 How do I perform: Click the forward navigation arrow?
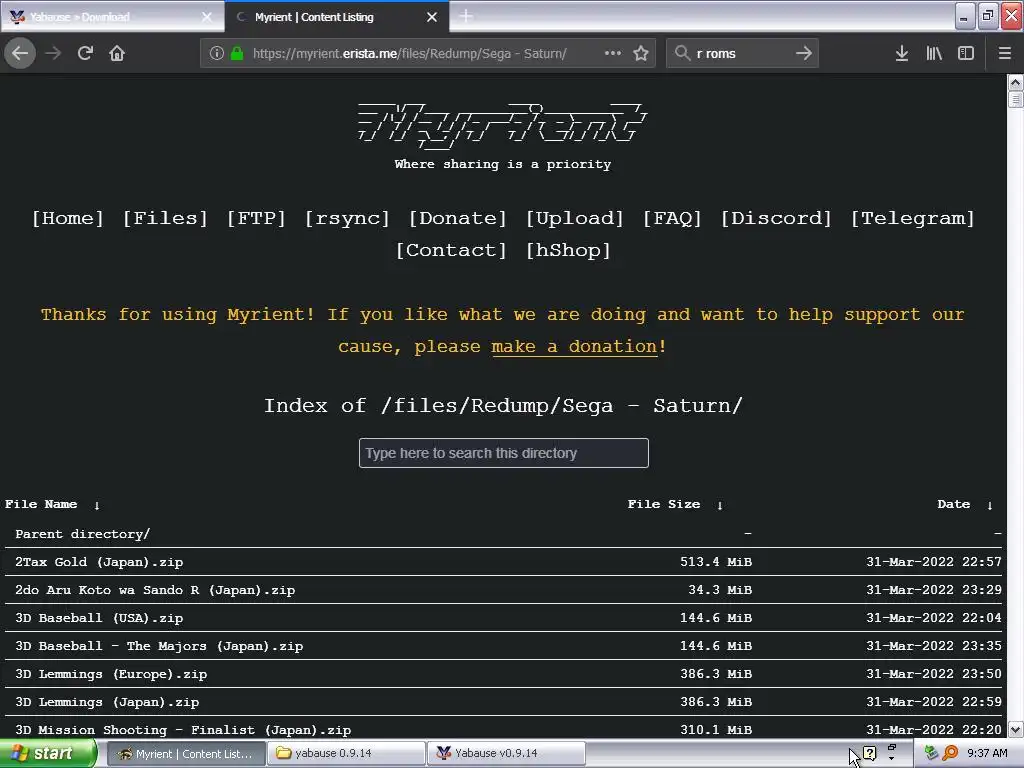[53, 53]
